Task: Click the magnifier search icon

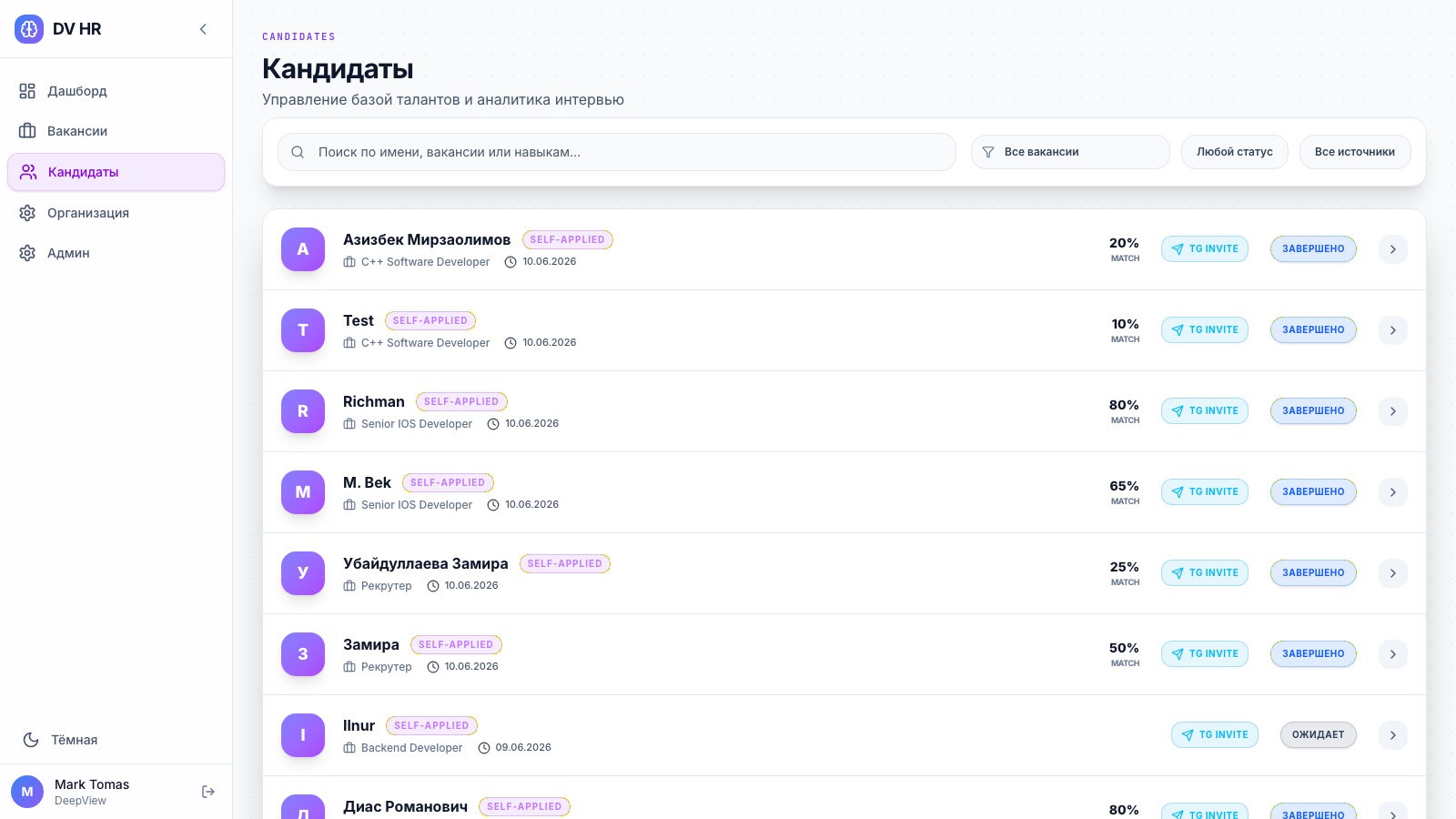Action: [298, 152]
